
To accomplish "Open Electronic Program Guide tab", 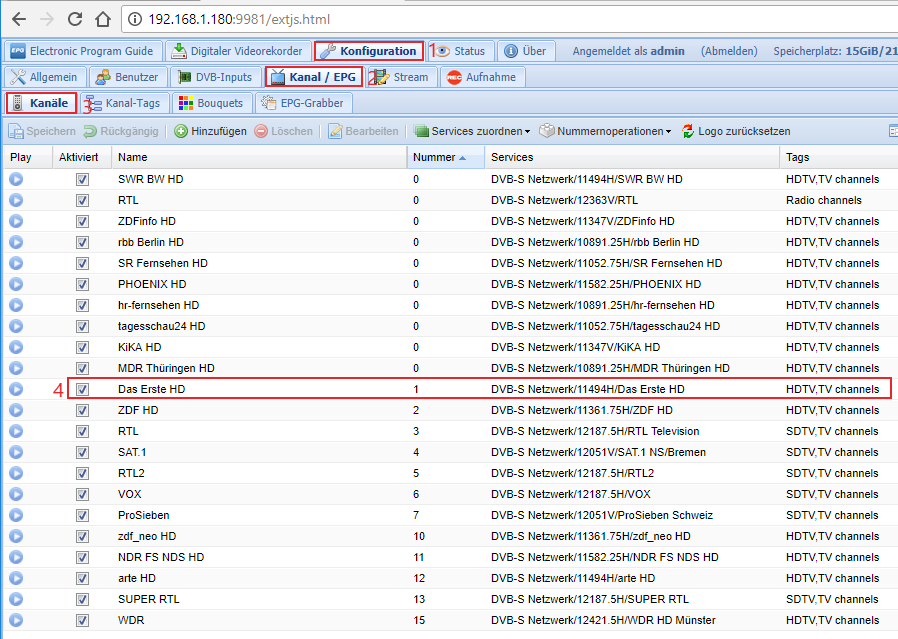I will pos(82,51).
